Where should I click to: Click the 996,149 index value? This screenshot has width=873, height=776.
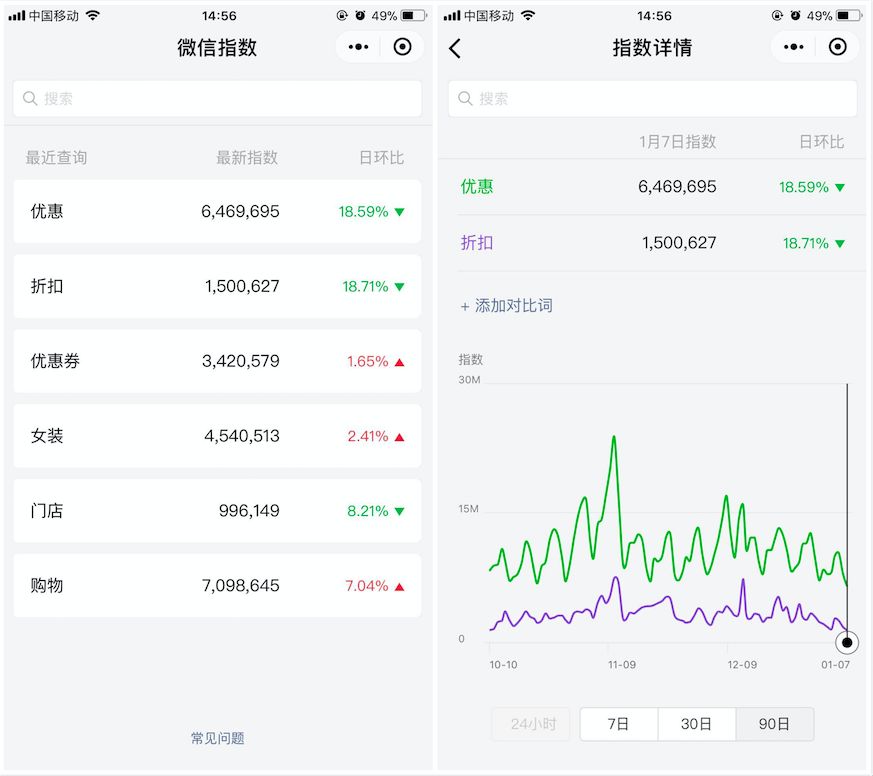pyautogui.click(x=249, y=510)
